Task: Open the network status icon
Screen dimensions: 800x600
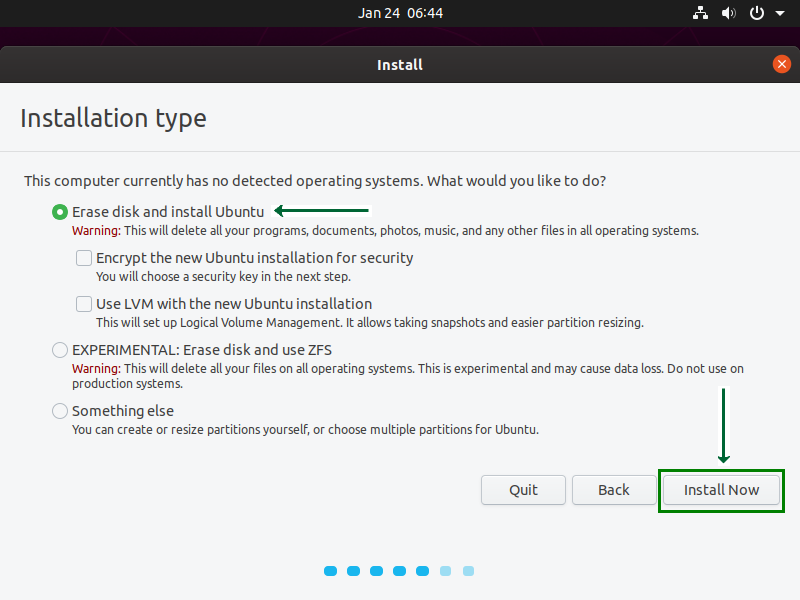Action: point(700,13)
